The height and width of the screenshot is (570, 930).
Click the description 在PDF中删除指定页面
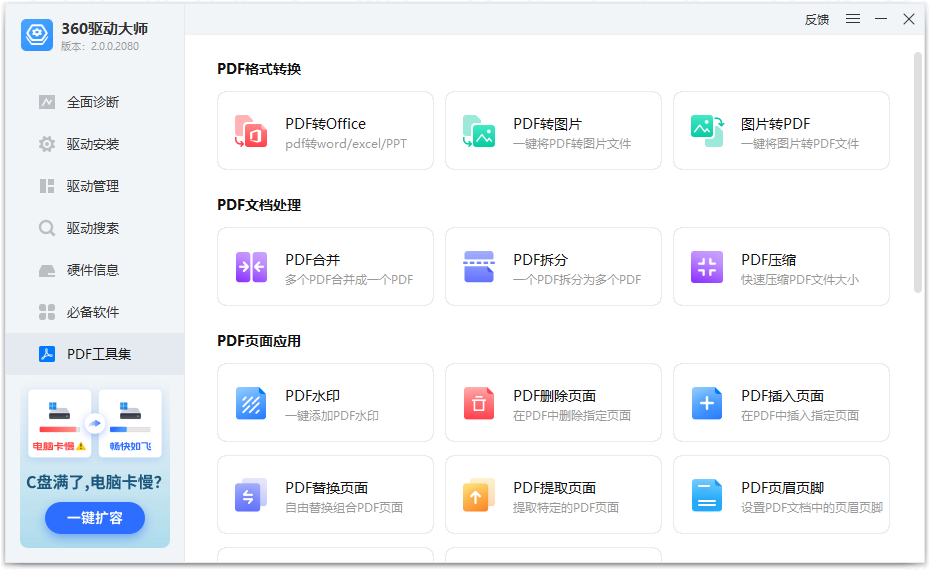point(572,415)
